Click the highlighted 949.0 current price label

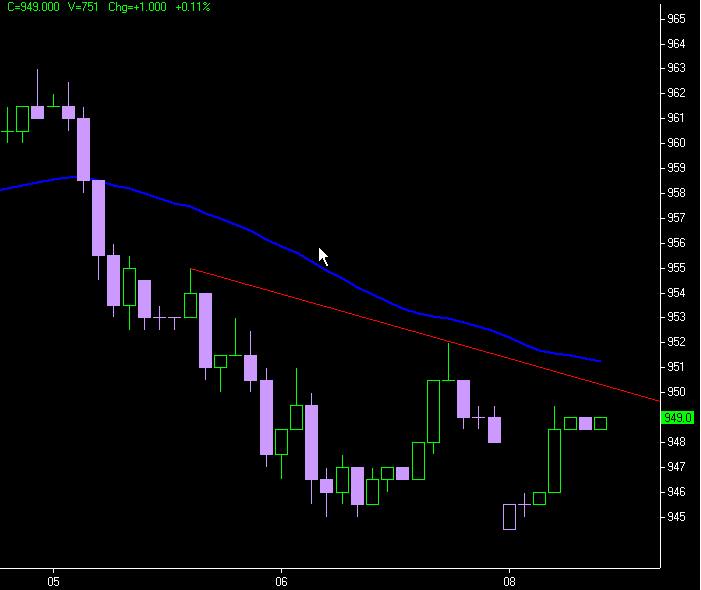point(677,417)
